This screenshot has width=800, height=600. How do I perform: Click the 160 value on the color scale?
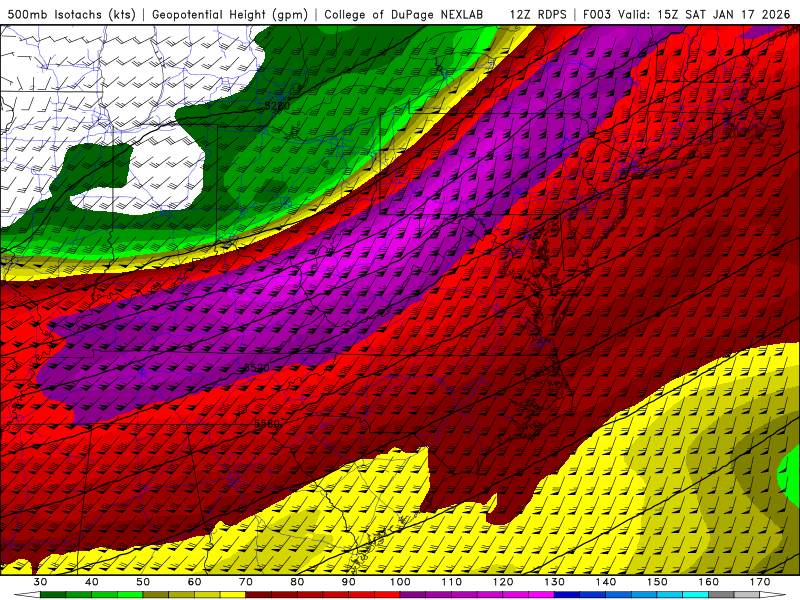click(x=709, y=582)
